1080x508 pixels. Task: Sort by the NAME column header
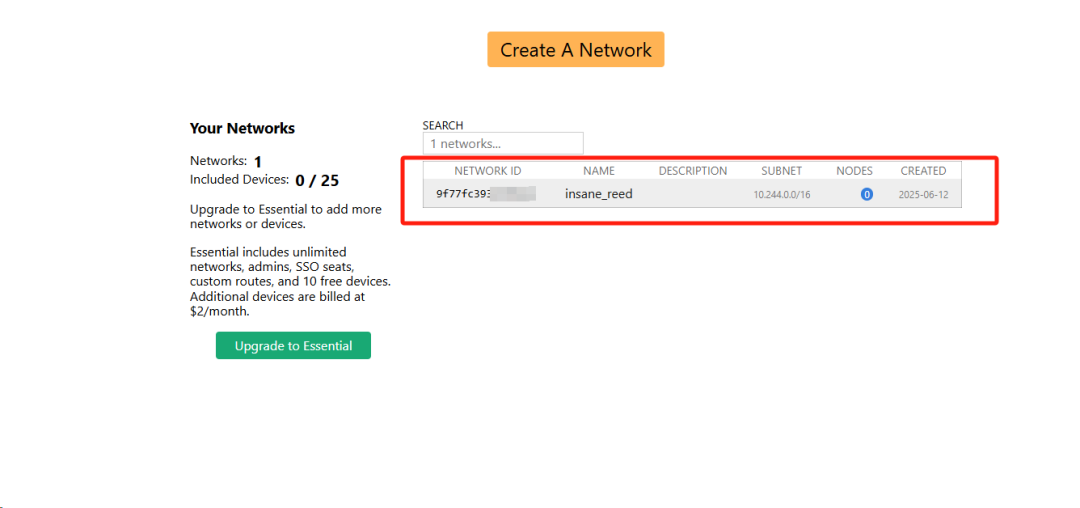599,171
